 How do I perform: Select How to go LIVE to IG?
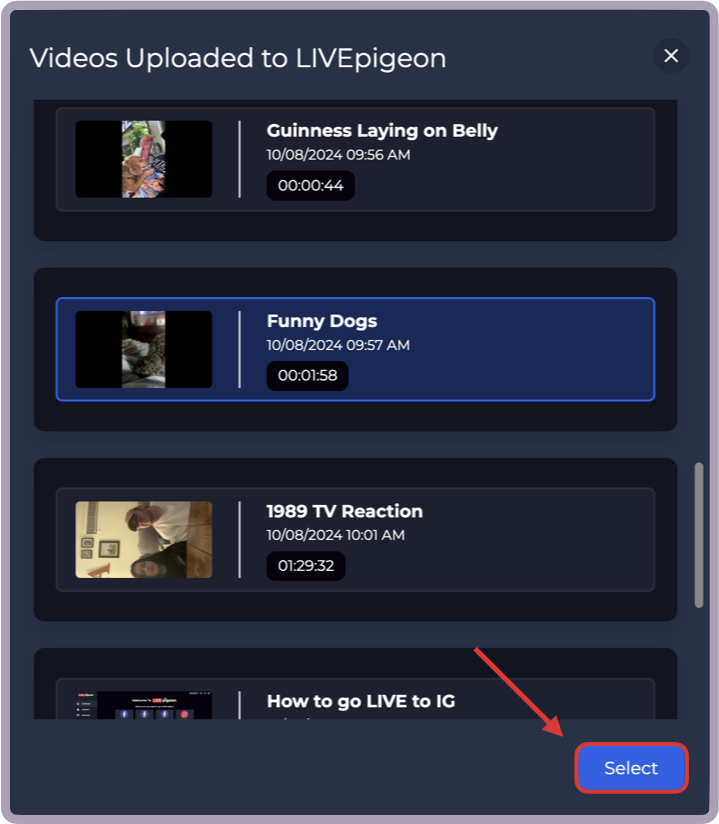pos(361,701)
